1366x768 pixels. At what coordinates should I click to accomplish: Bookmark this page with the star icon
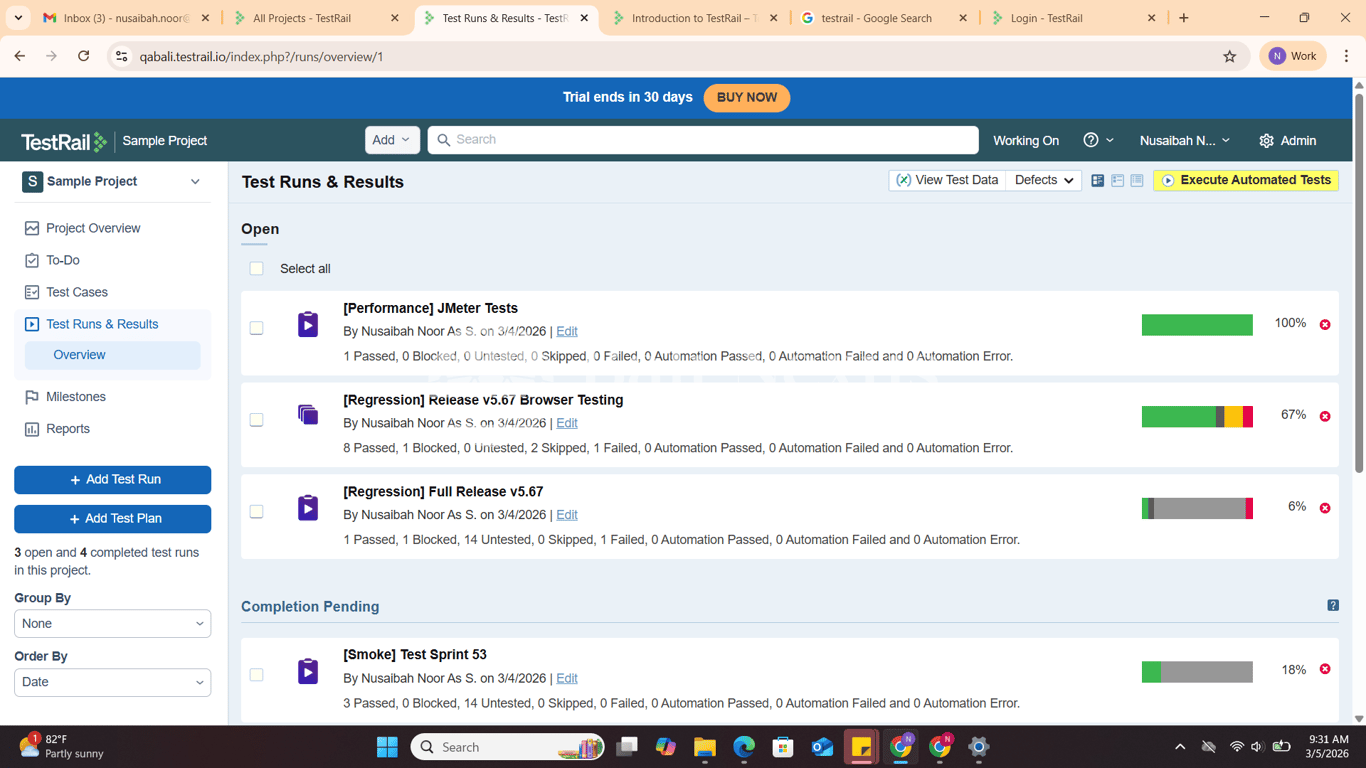(x=1230, y=57)
